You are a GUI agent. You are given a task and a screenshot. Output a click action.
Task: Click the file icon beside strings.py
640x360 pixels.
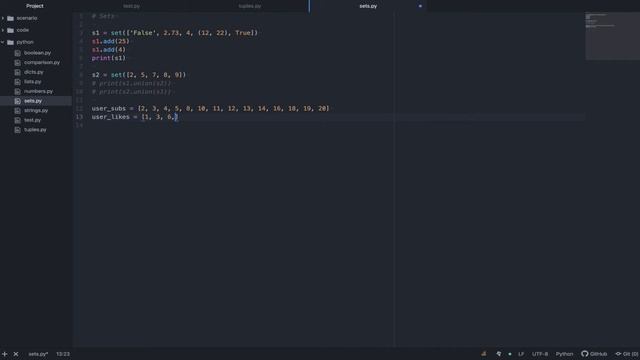tap(18, 111)
